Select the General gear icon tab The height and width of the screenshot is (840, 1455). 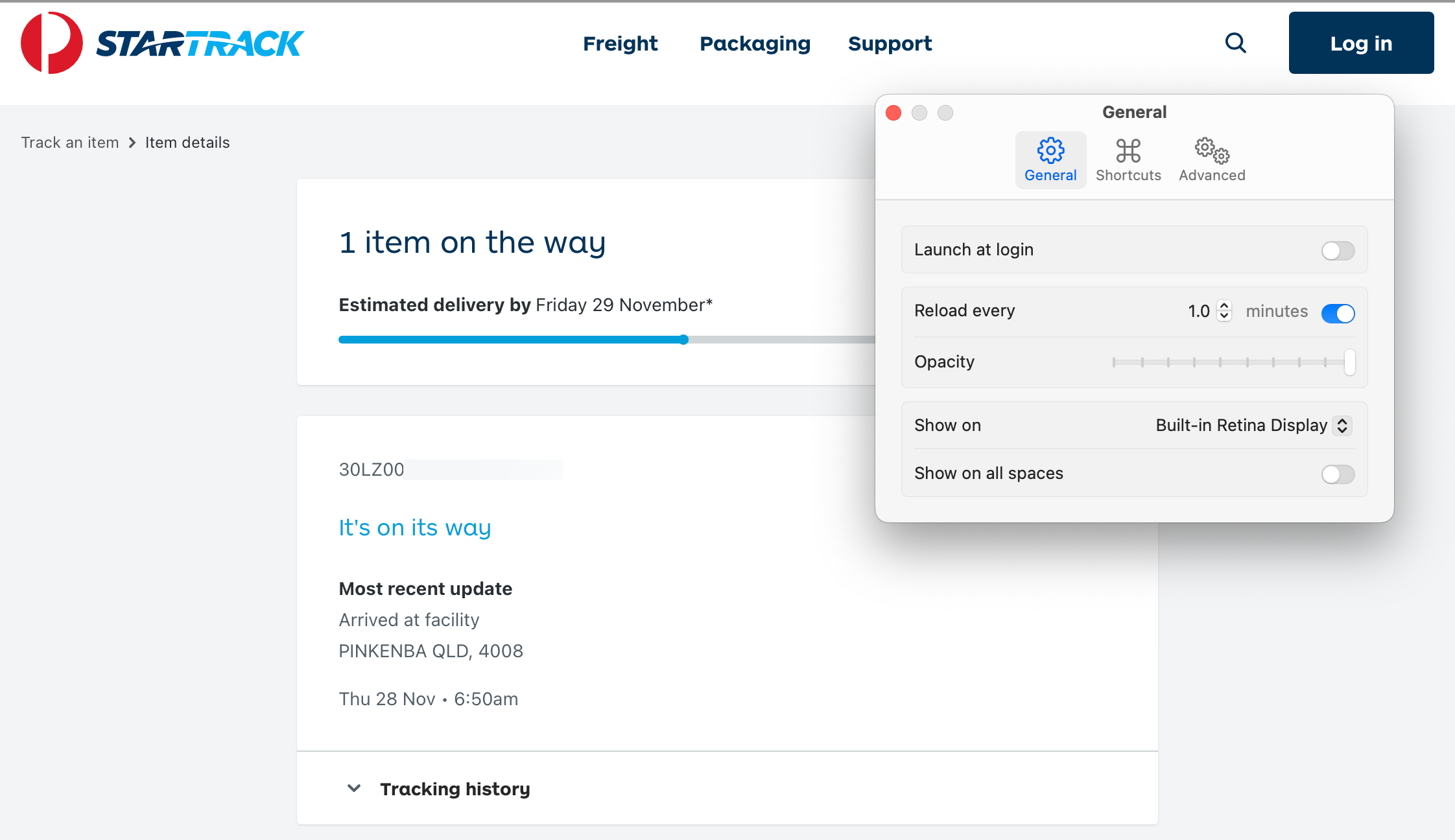pyautogui.click(x=1050, y=159)
